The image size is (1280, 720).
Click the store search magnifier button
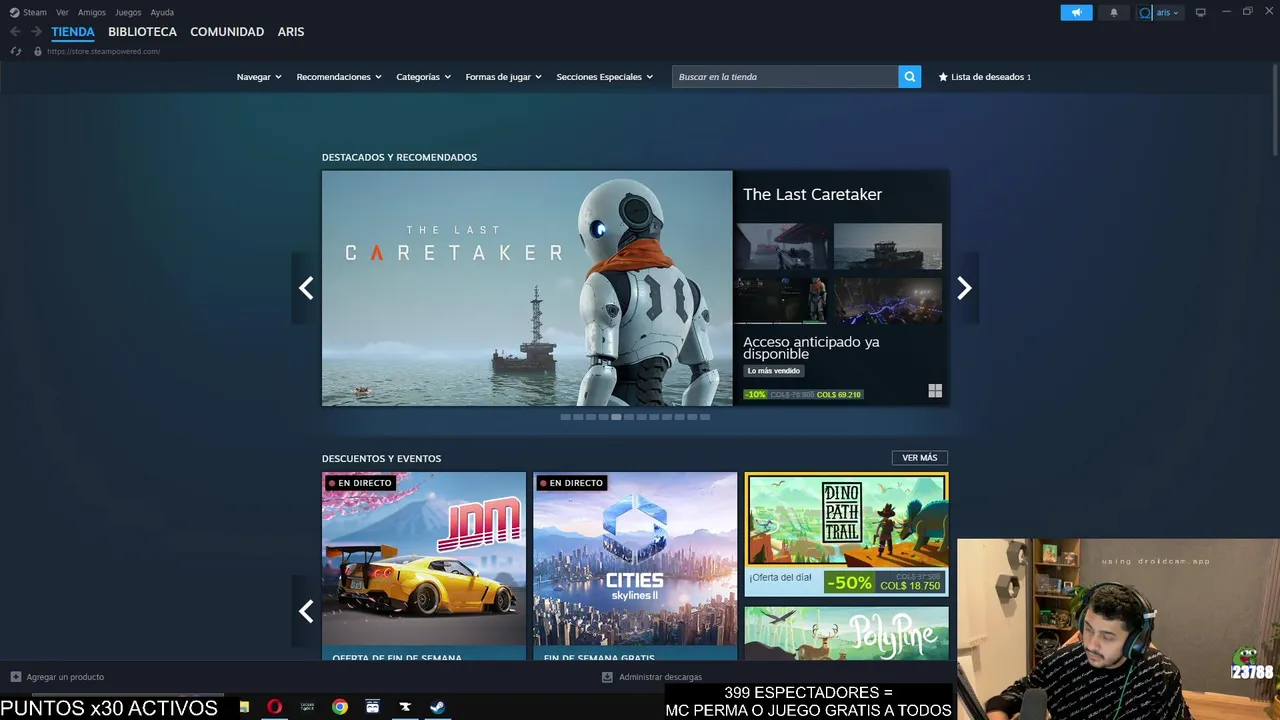click(x=909, y=77)
